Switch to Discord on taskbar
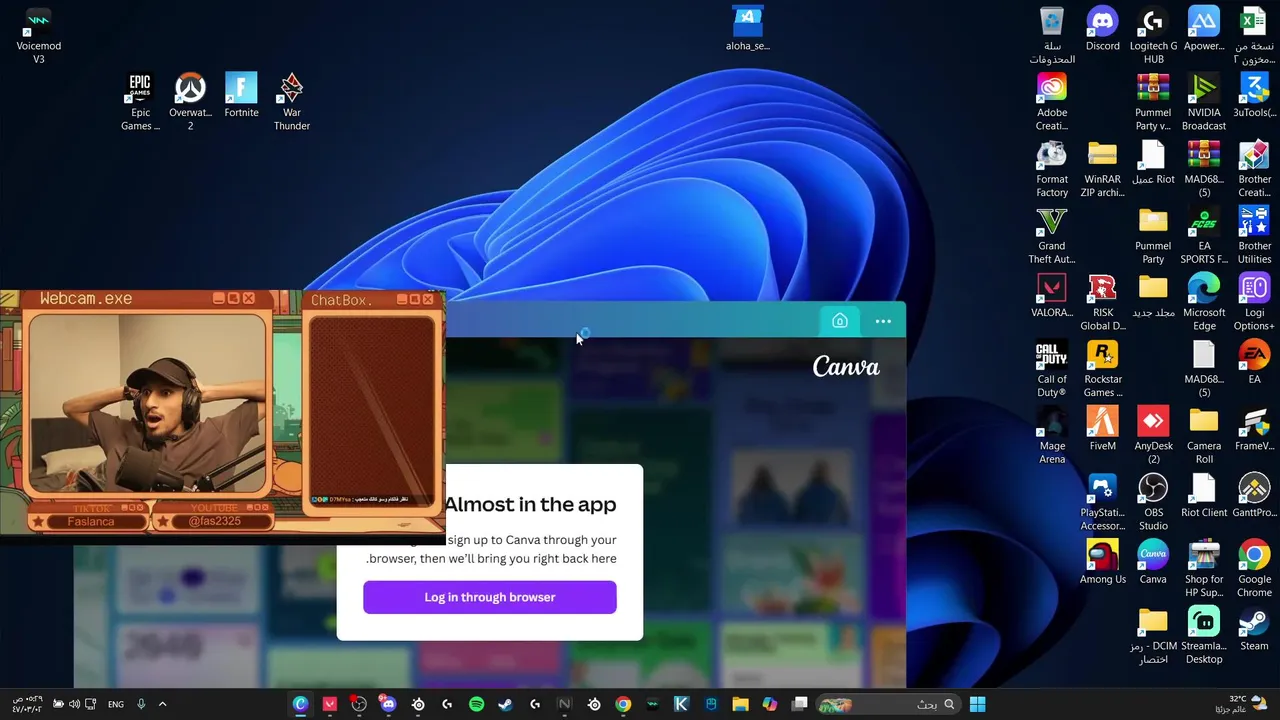 click(388, 704)
